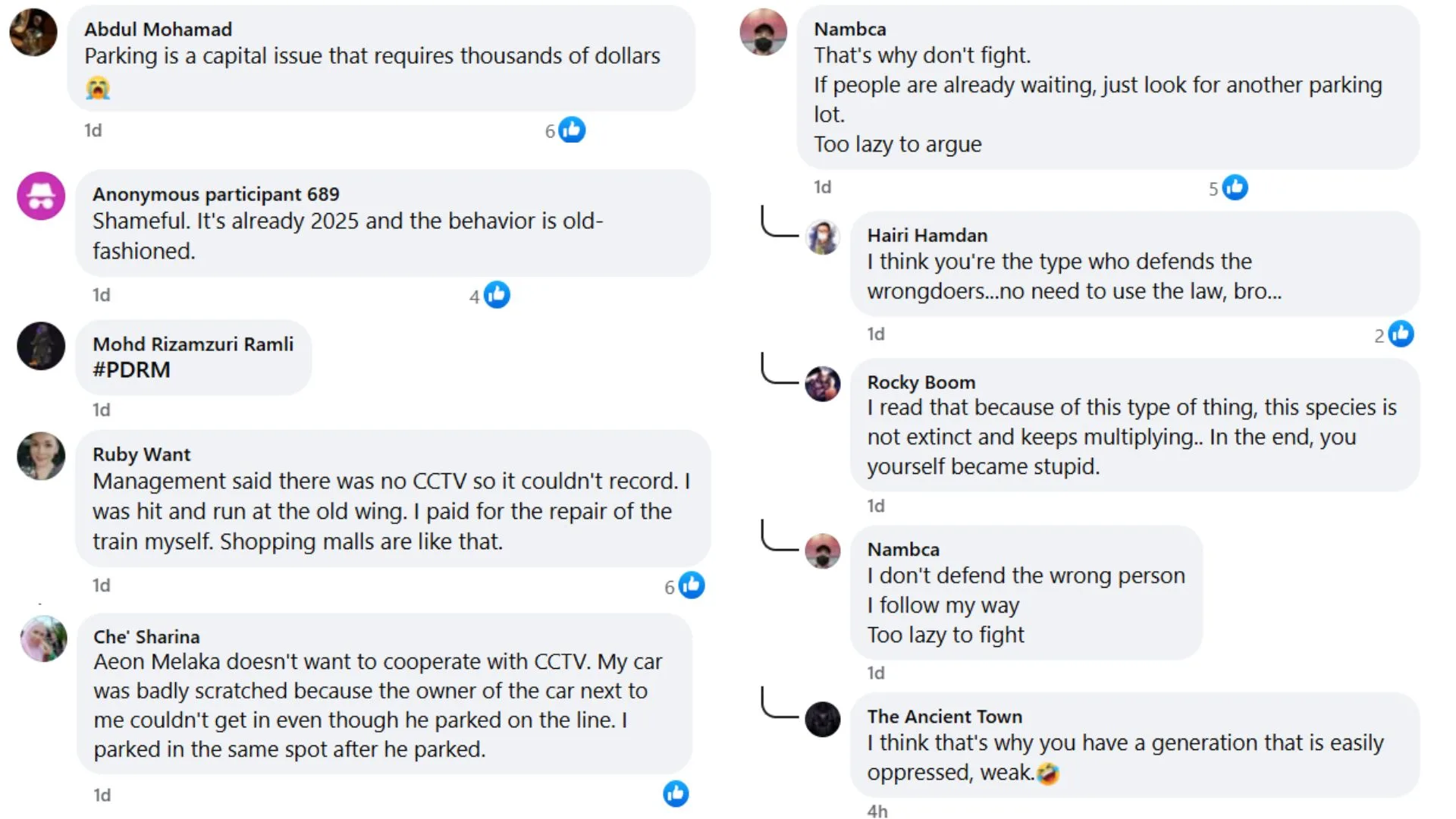Click Rocky Boom's profile picture
1456x819 pixels.
[x=823, y=384]
